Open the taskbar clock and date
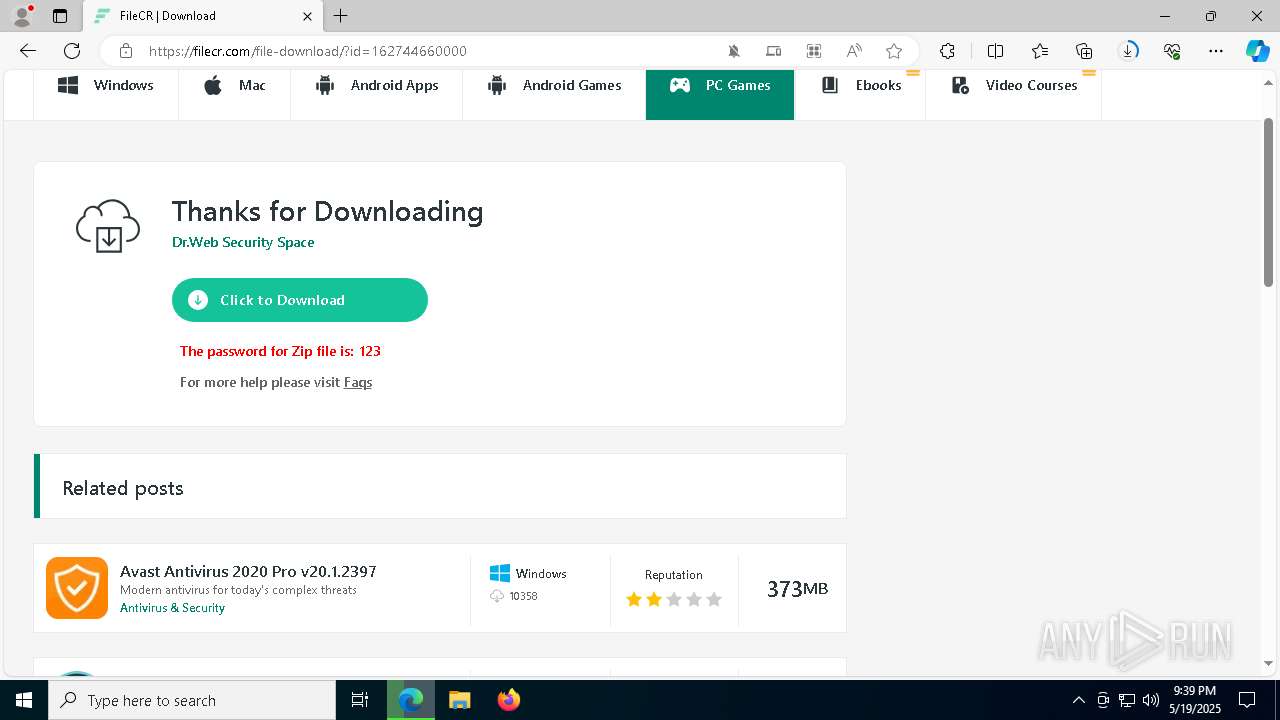1280x720 pixels. (x=1194, y=700)
